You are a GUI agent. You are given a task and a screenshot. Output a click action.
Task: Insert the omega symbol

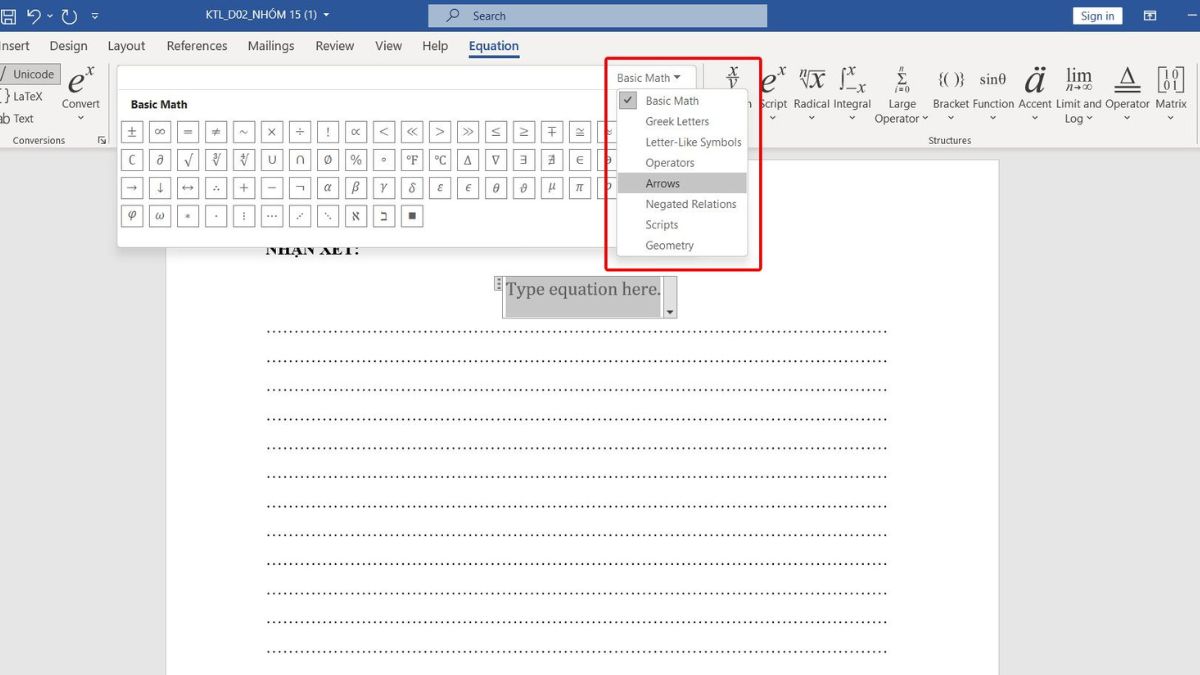click(160, 215)
